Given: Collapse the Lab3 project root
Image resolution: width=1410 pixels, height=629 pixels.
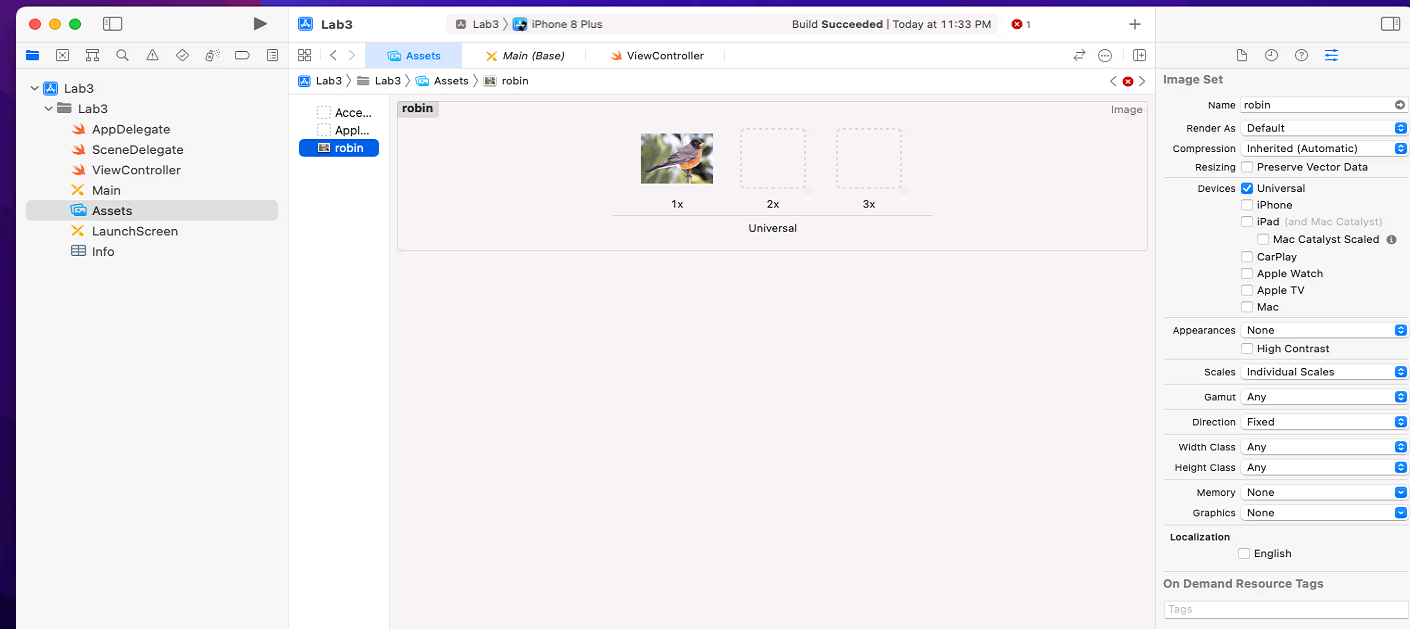Looking at the screenshot, I should tap(34, 88).
